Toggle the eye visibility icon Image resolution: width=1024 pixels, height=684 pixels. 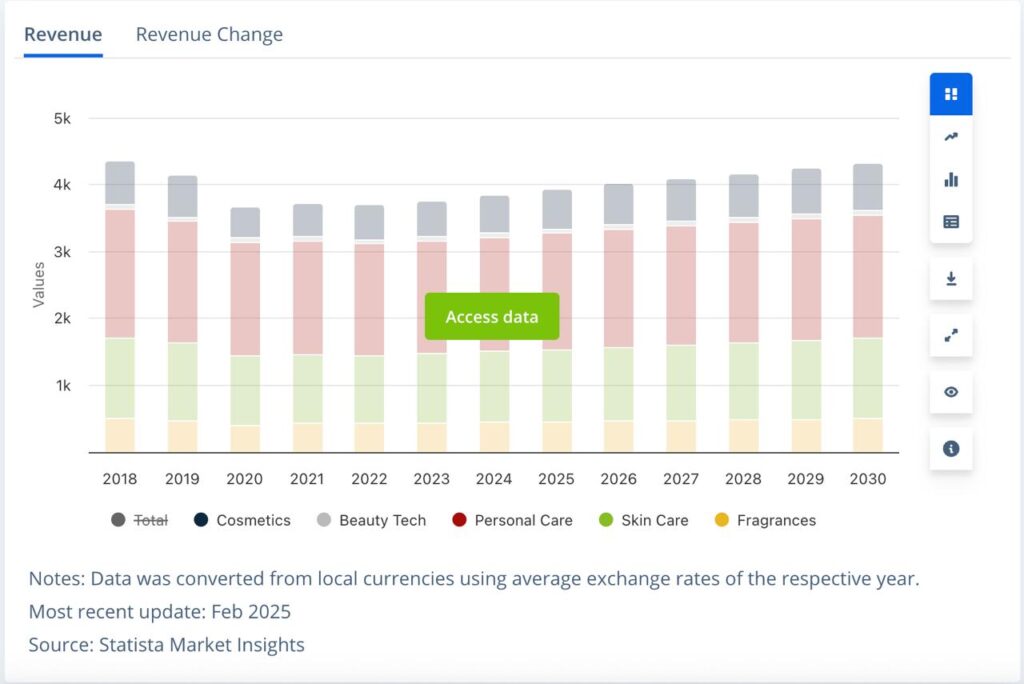coord(950,392)
